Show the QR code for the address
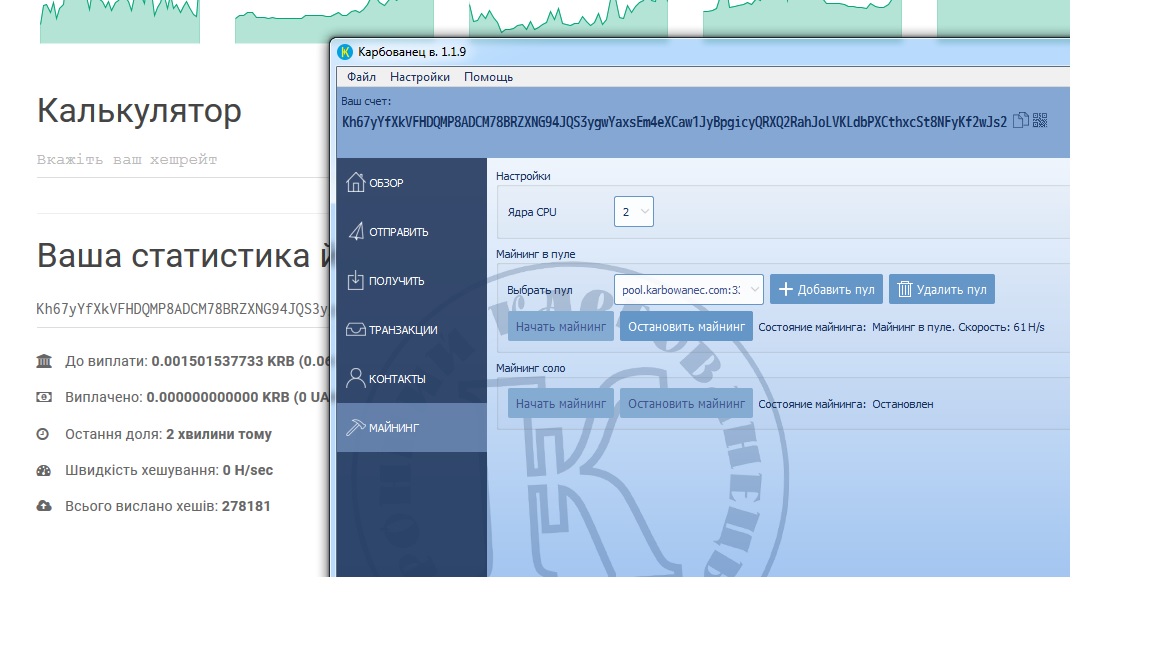Image resolution: width=1152 pixels, height=648 pixels. coord(1040,120)
